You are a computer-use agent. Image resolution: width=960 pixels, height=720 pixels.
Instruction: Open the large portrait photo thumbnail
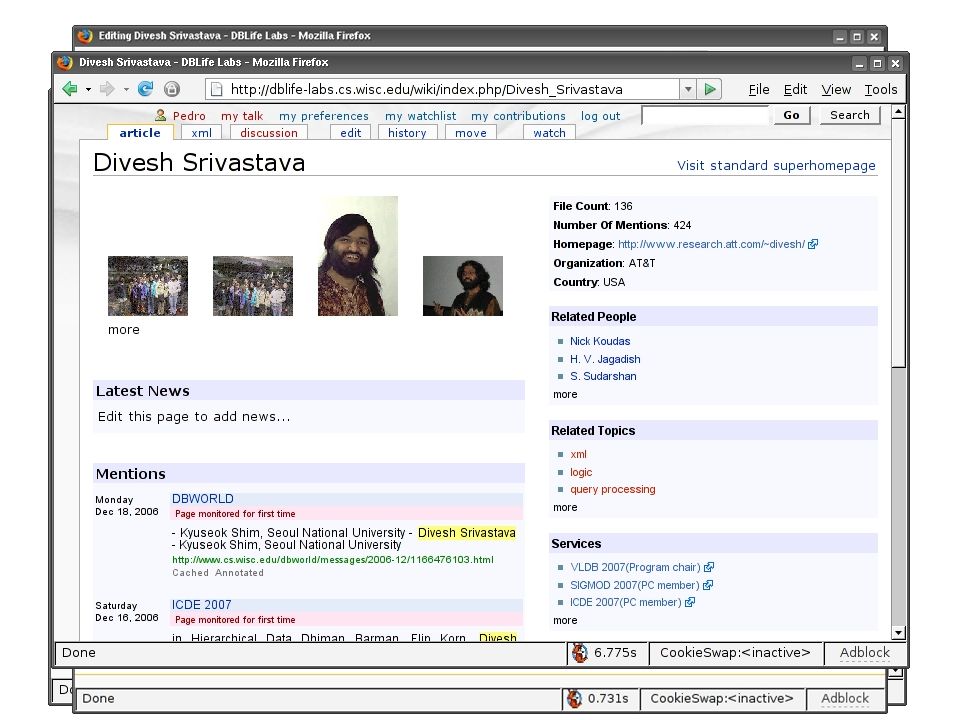(358, 256)
